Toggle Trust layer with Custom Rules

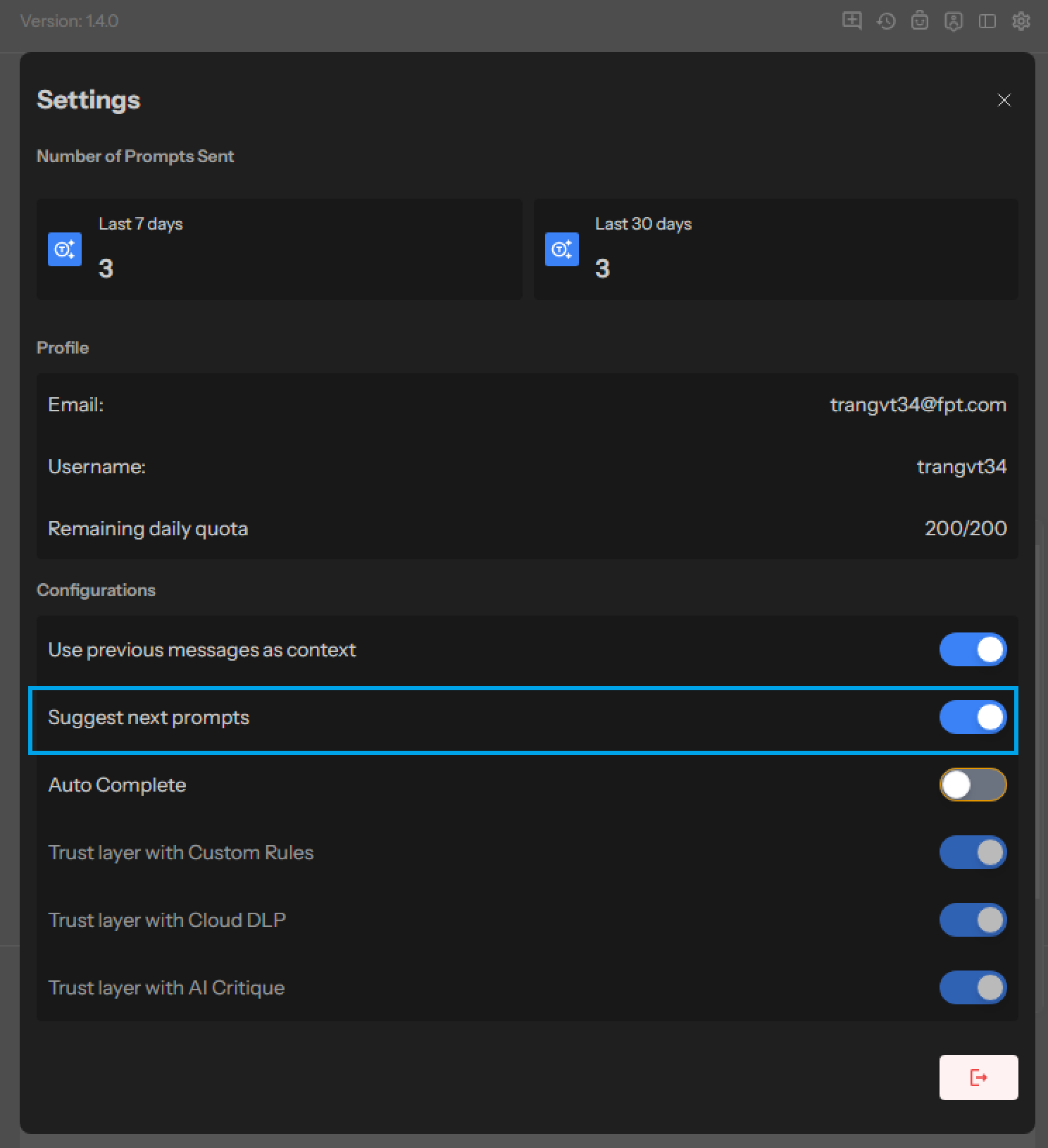(x=973, y=852)
